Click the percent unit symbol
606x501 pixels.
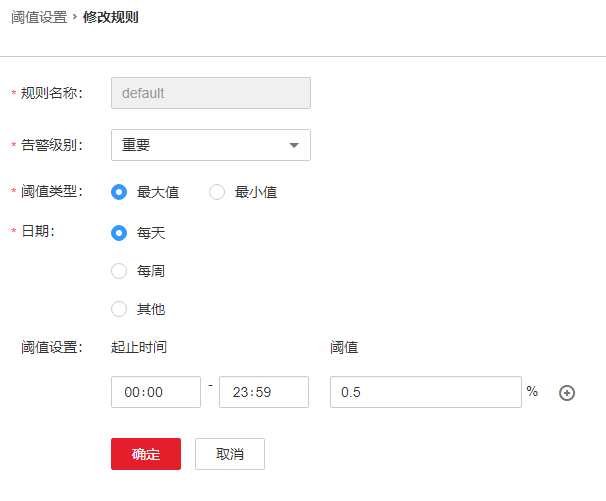[532, 391]
